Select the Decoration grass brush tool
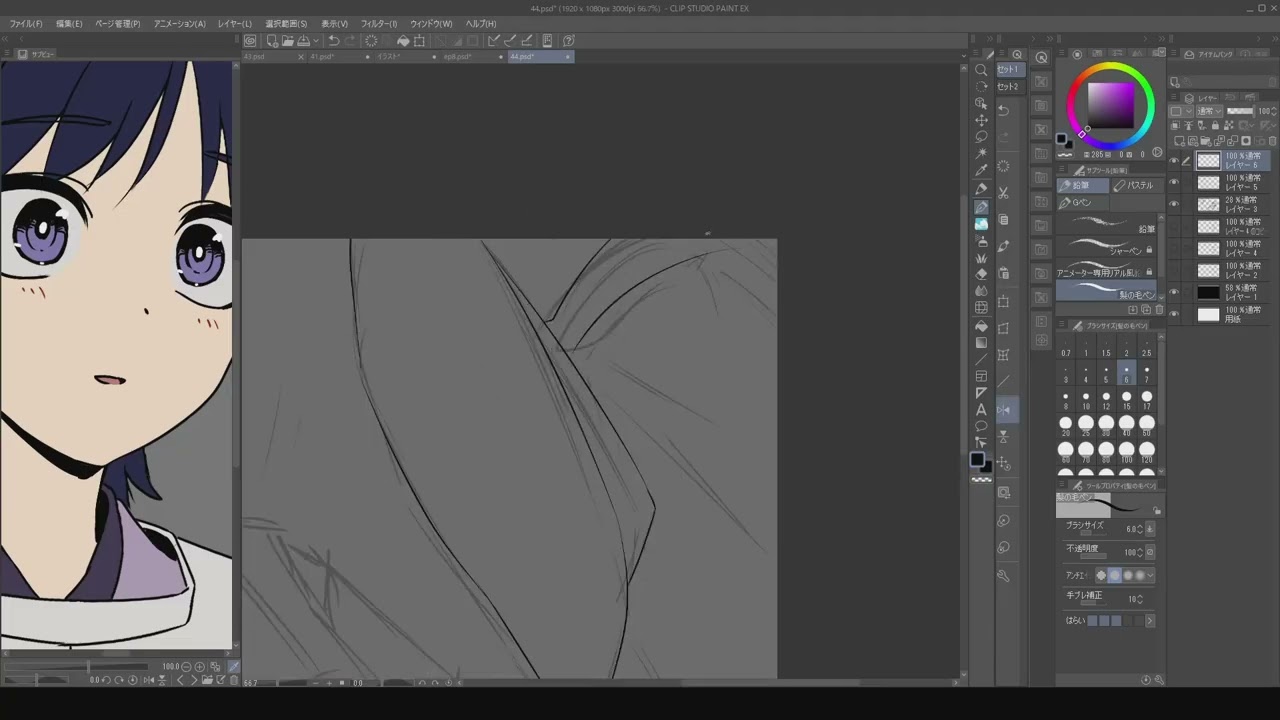This screenshot has width=1280, height=720. click(x=981, y=258)
